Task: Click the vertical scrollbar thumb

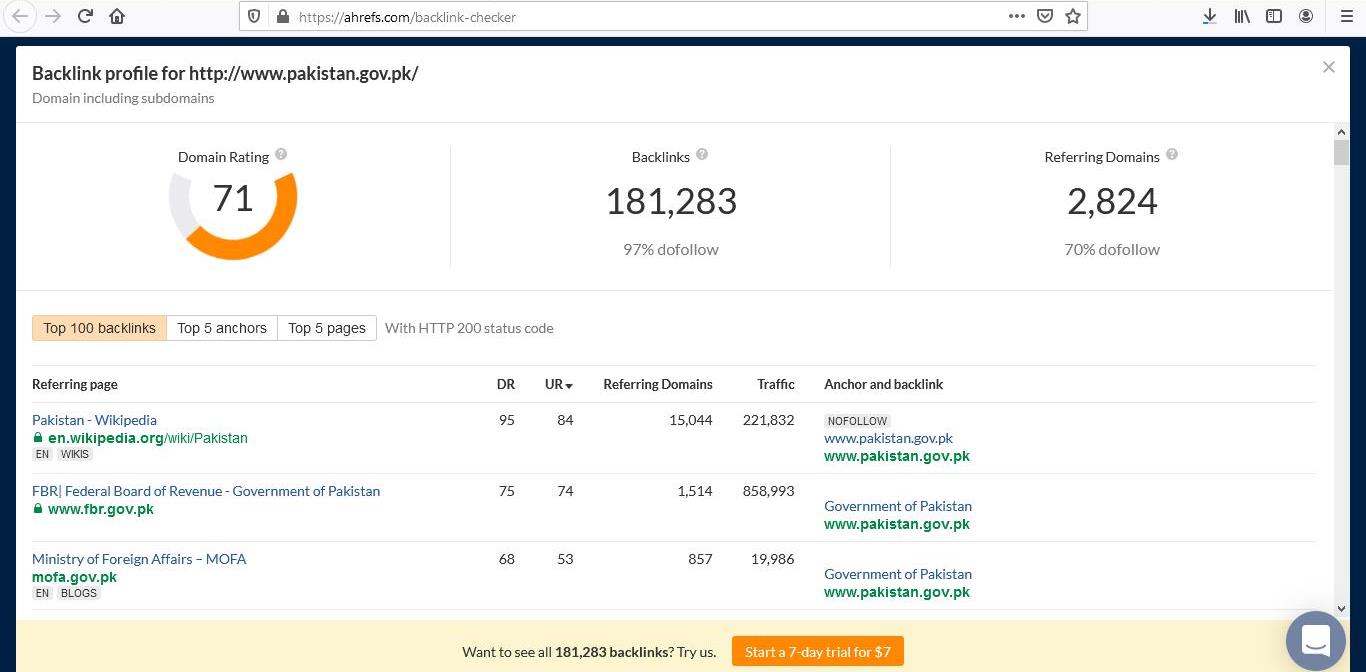Action: [x=1341, y=152]
